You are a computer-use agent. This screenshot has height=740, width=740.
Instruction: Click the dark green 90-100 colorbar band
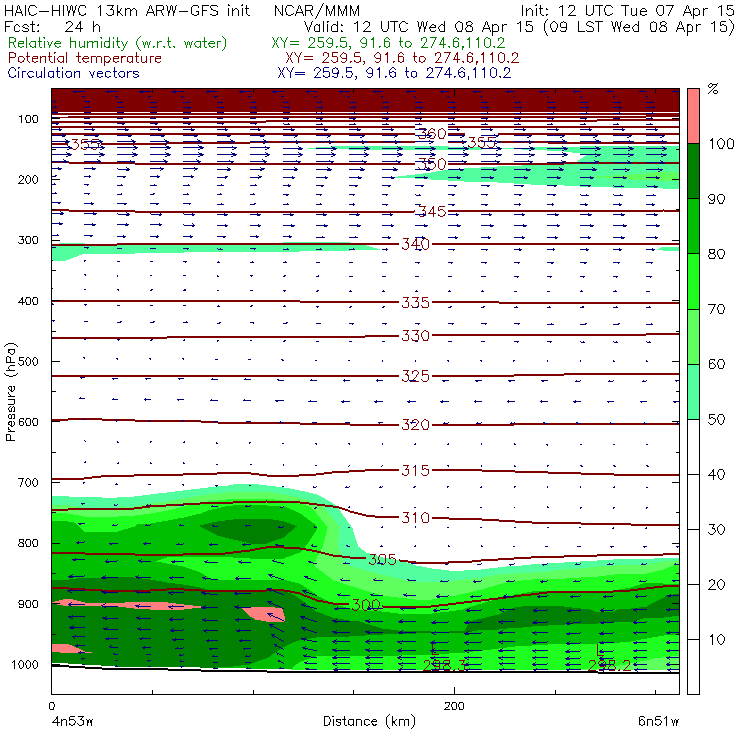(693, 171)
